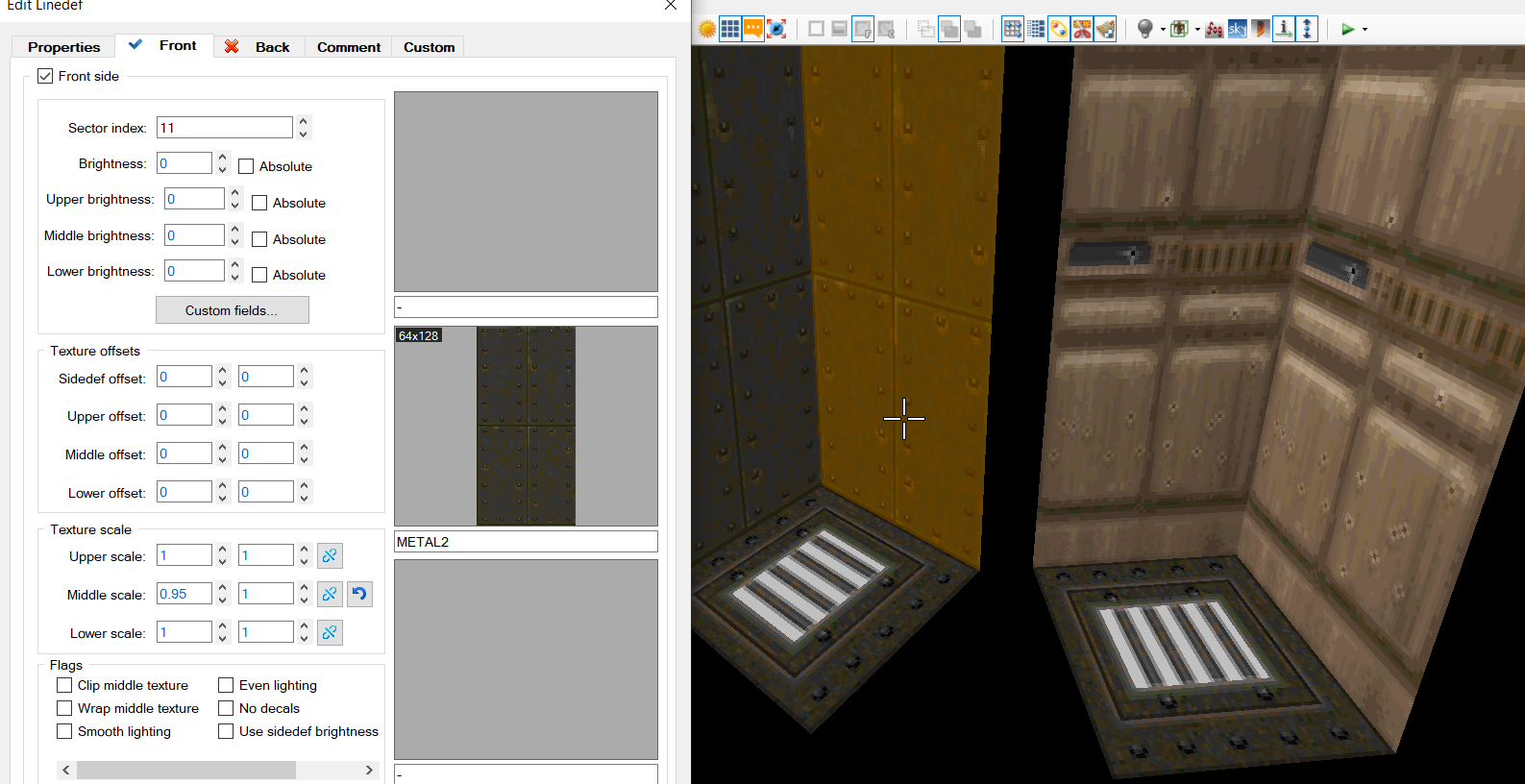Select METAL2 middle texture preview
Viewport: 1525px width, 784px height.
coord(526,426)
